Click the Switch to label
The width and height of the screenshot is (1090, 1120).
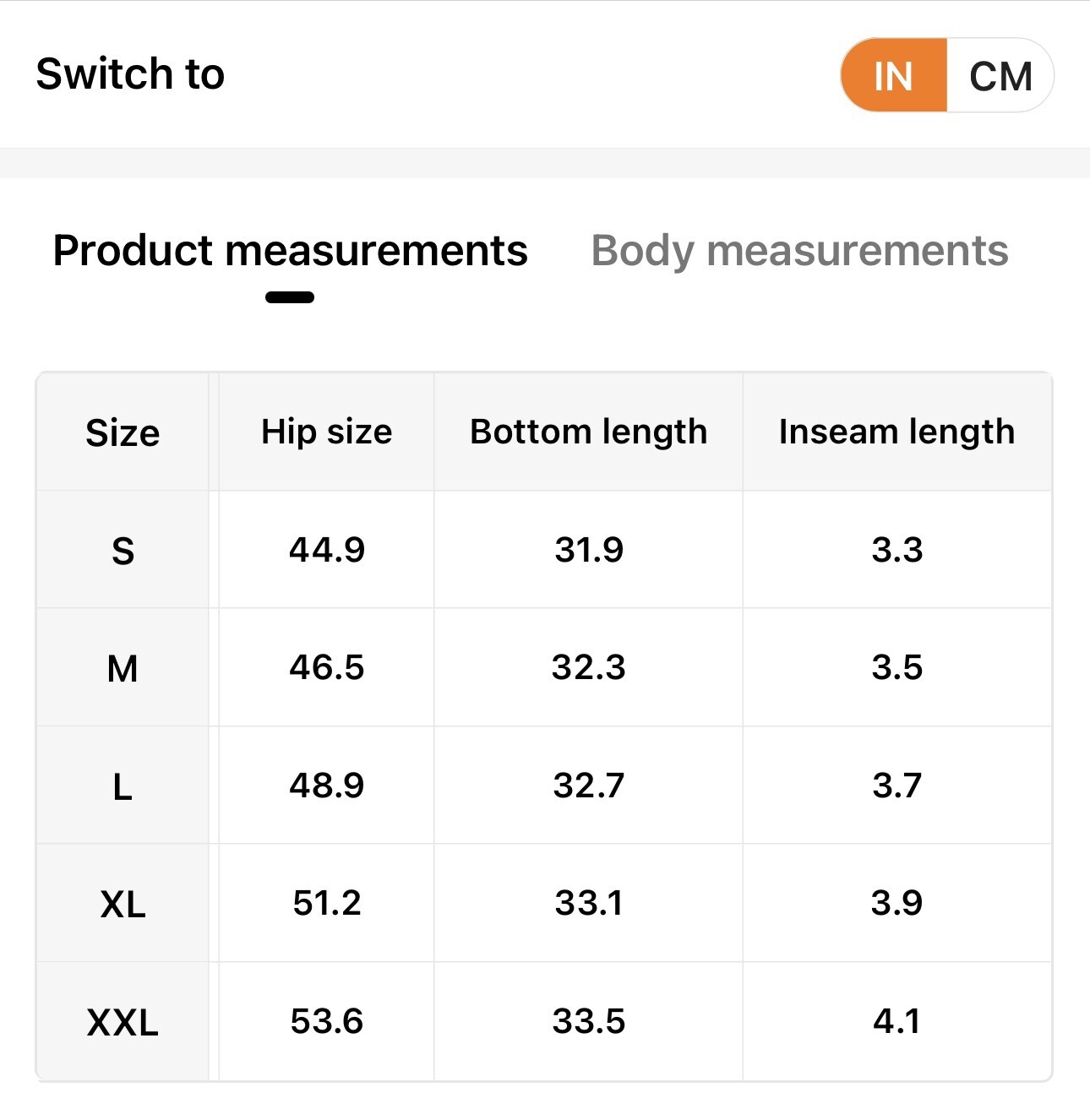(x=130, y=73)
